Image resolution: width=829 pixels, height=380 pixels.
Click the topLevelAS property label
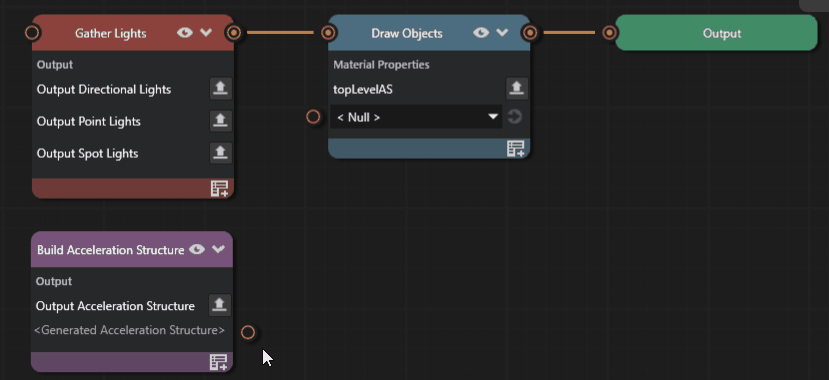tap(363, 90)
